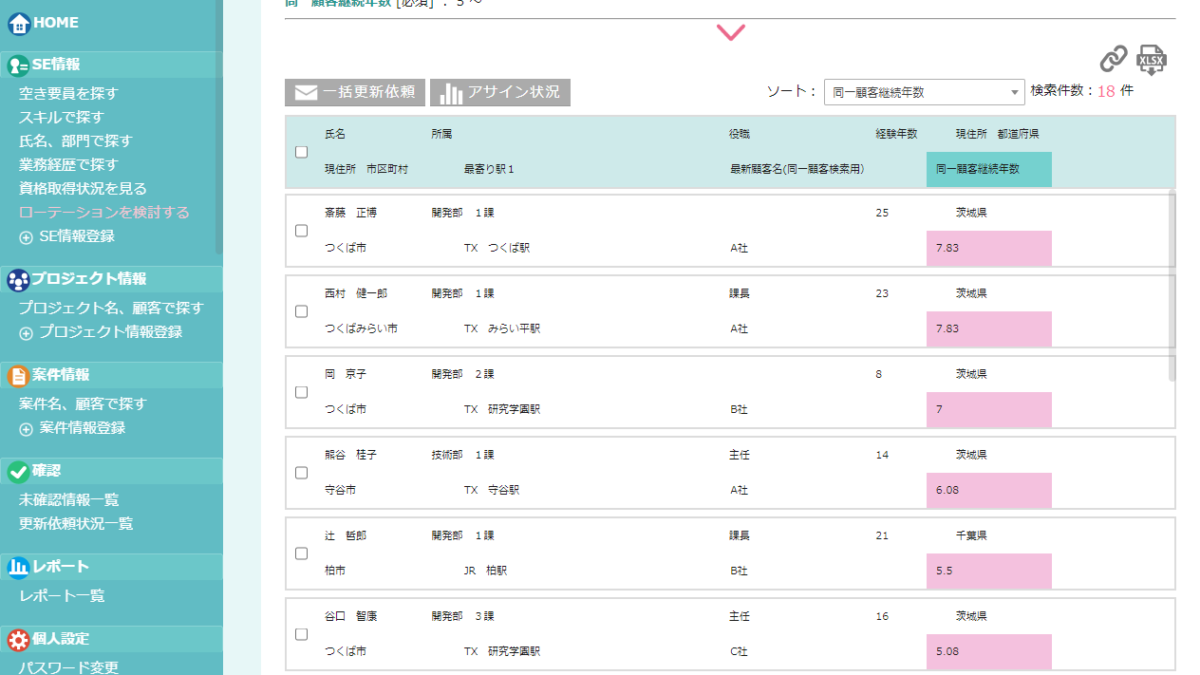This screenshot has height=675, width=1200.
Task: Toggle the select-all checkbox in table header
Action: coord(302,152)
